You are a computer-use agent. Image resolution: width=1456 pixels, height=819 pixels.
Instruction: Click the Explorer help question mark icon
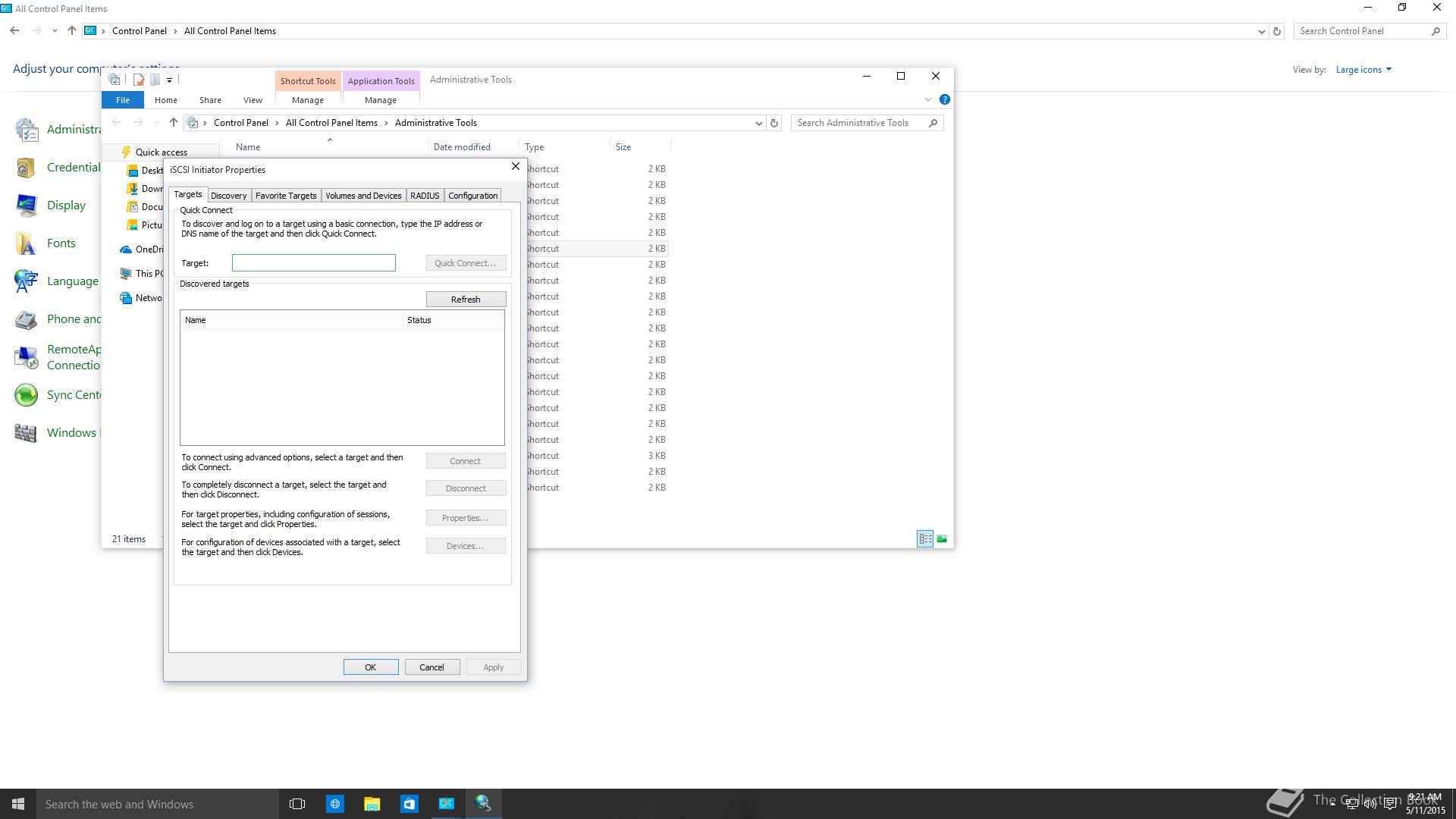[944, 99]
